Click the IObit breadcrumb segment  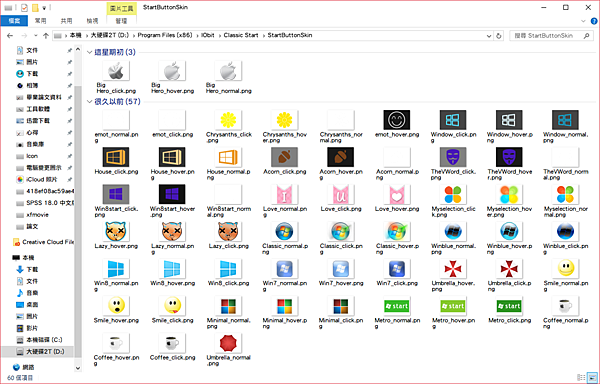pos(207,35)
